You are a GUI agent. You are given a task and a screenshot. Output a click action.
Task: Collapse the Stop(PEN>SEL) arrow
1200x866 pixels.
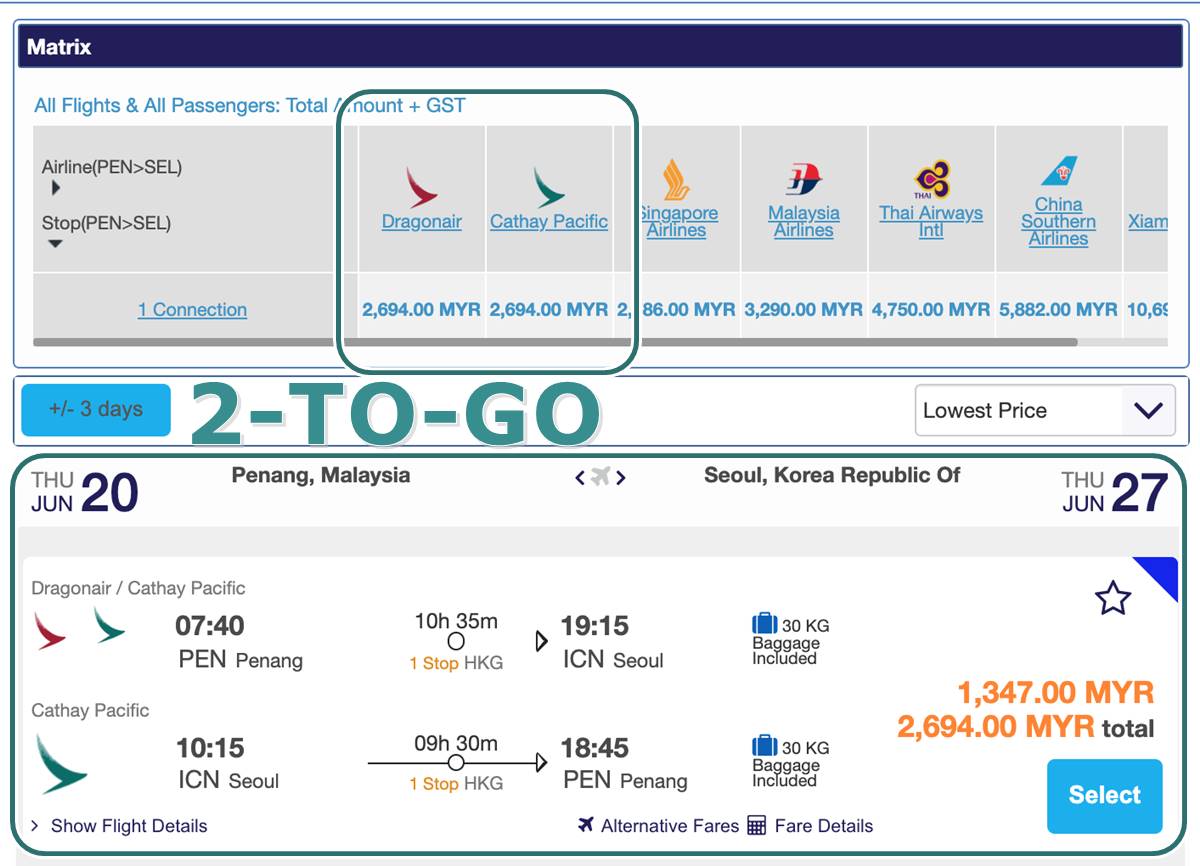[56, 243]
